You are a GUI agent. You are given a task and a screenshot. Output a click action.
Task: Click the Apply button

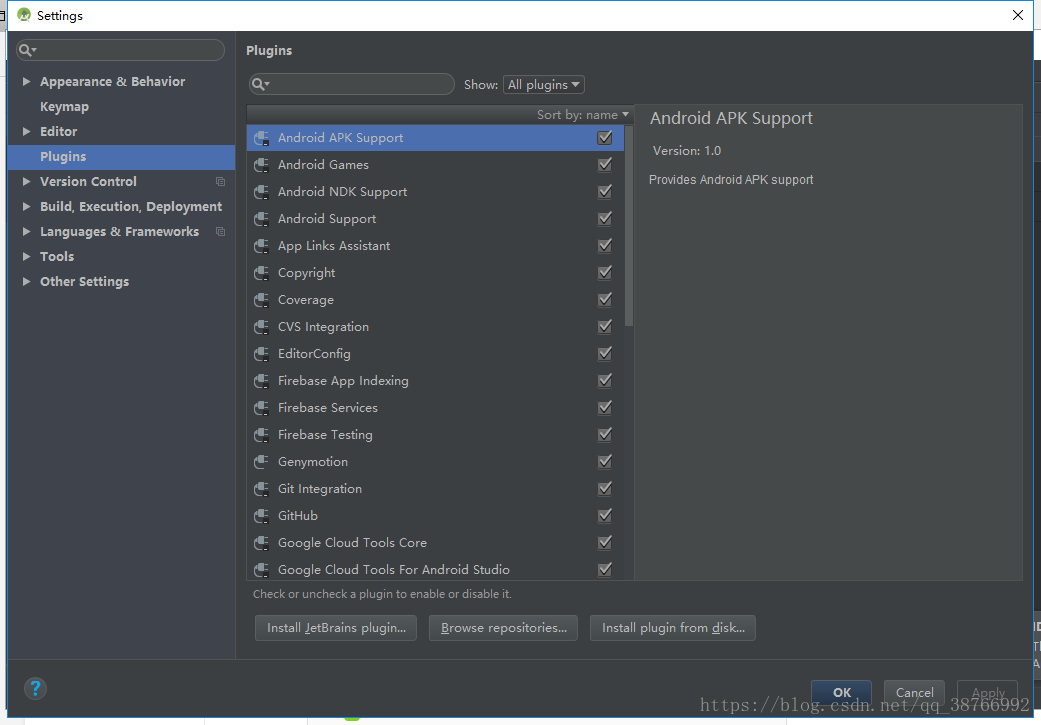point(987,692)
